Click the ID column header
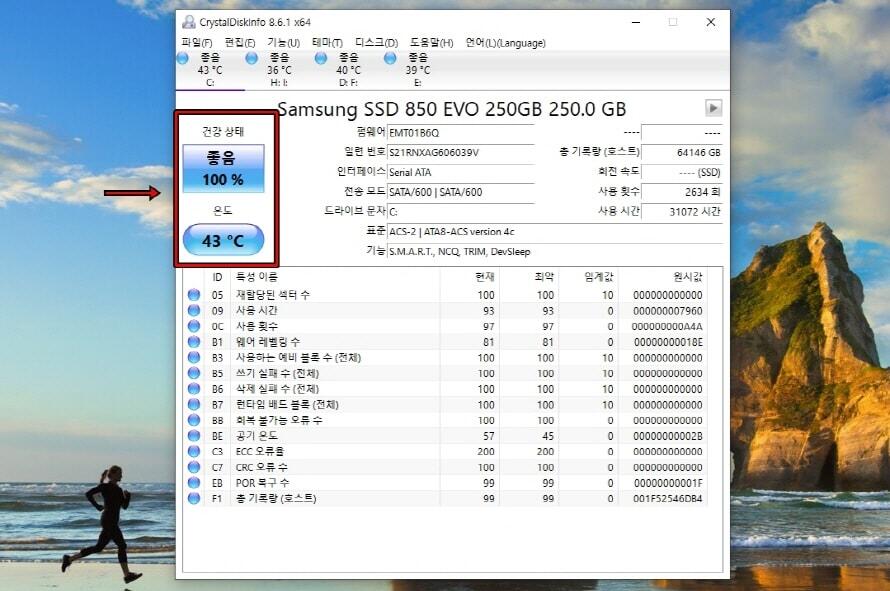Viewport: 890px width, 591px height. (217, 277)
